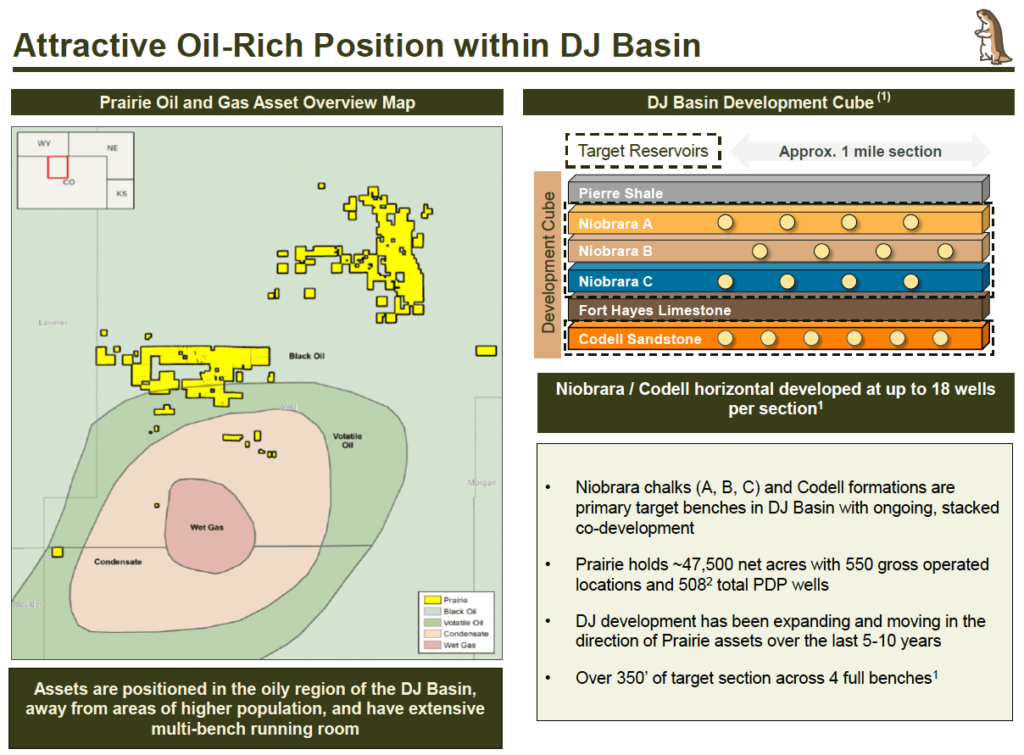
Task: Click the Wet Gas pink legend swatch
Action: point(432,645)
